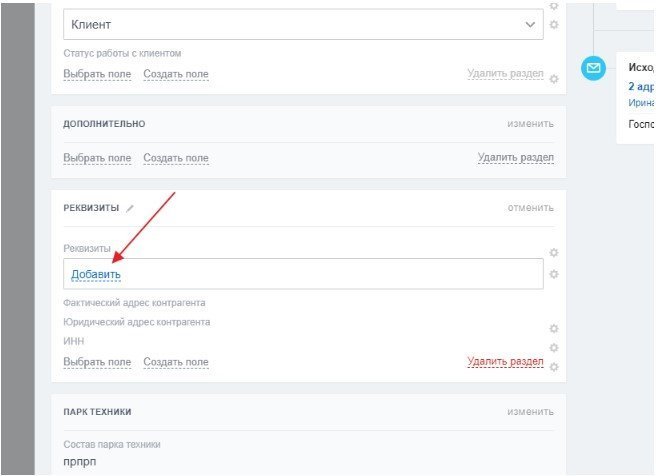Click Выбрать поле in the Дополнительно section
The height and width of the screenshot is (476, 656).
coord(97,158)
